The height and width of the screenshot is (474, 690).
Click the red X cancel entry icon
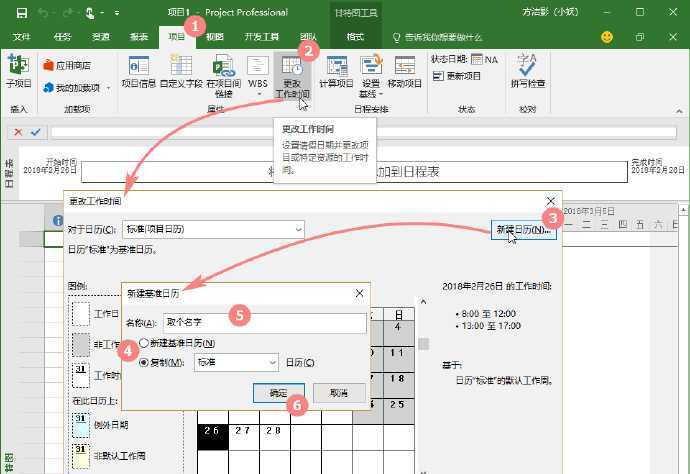[18, 132]
